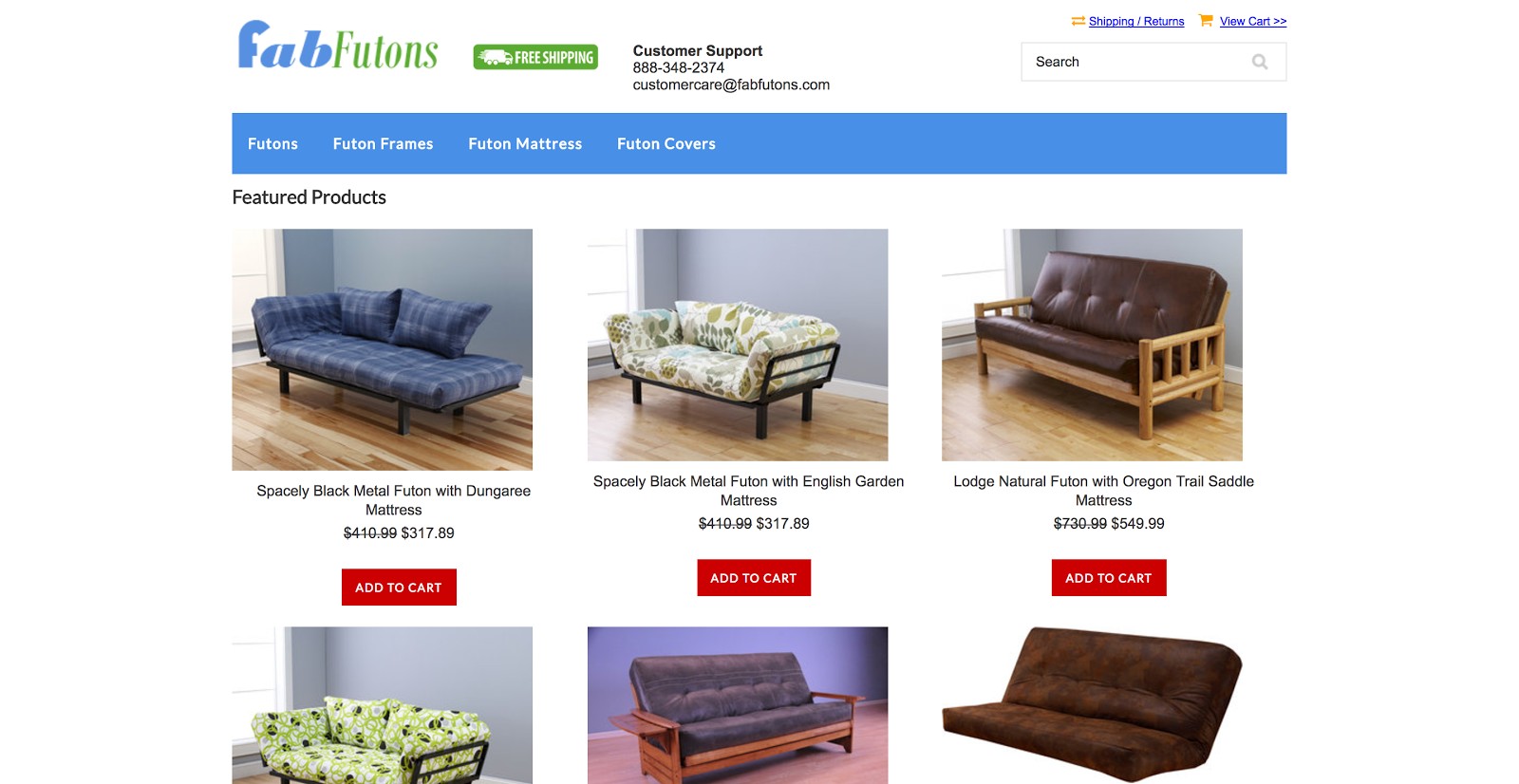Image resolution: width=1519 pixels, height=784 pixels.
Task: Open the Lodge Natural Futon title link
Action: pyautogui.click(x=1103, y=491)
